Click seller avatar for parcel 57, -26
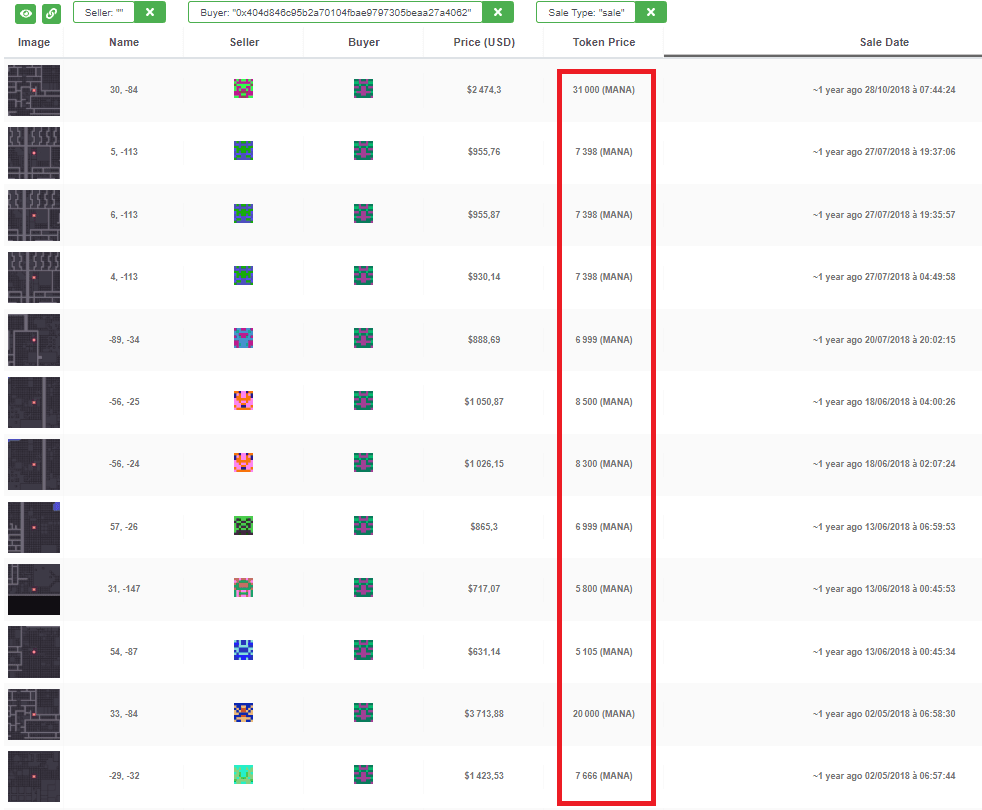Viewport: 982px width, 810px height. pyautogui.click(x=243, y=526)
